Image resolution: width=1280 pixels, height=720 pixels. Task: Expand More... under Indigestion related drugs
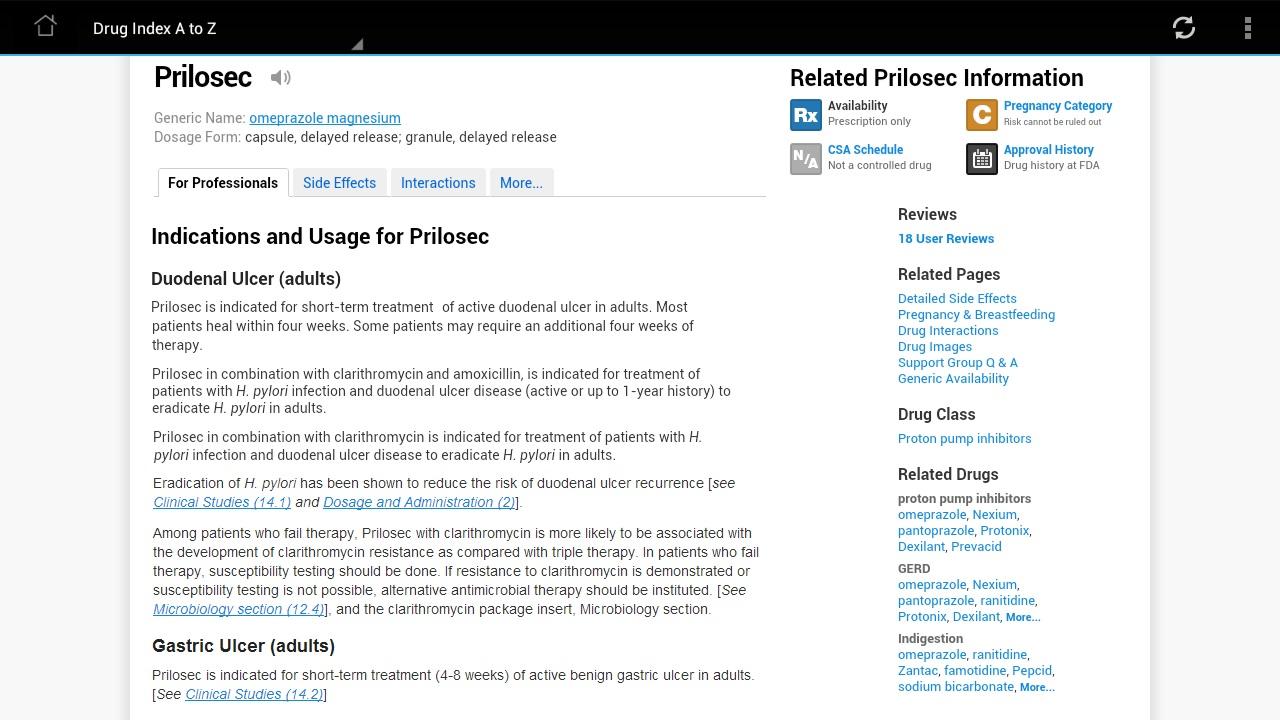click(x=1036, y=687)
